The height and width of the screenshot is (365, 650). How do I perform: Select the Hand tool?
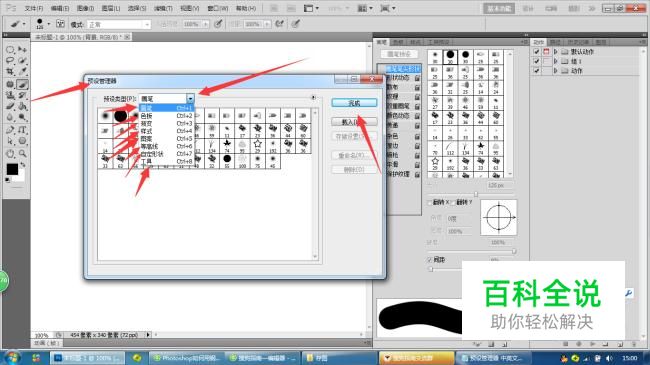pyautogui.click(x=10, y=154)
